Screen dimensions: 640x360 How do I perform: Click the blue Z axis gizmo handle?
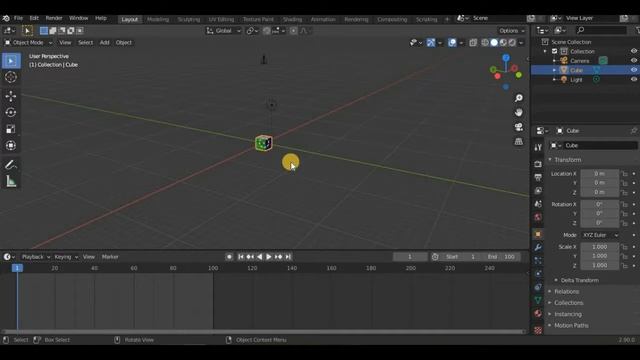(x=506, y=58)
